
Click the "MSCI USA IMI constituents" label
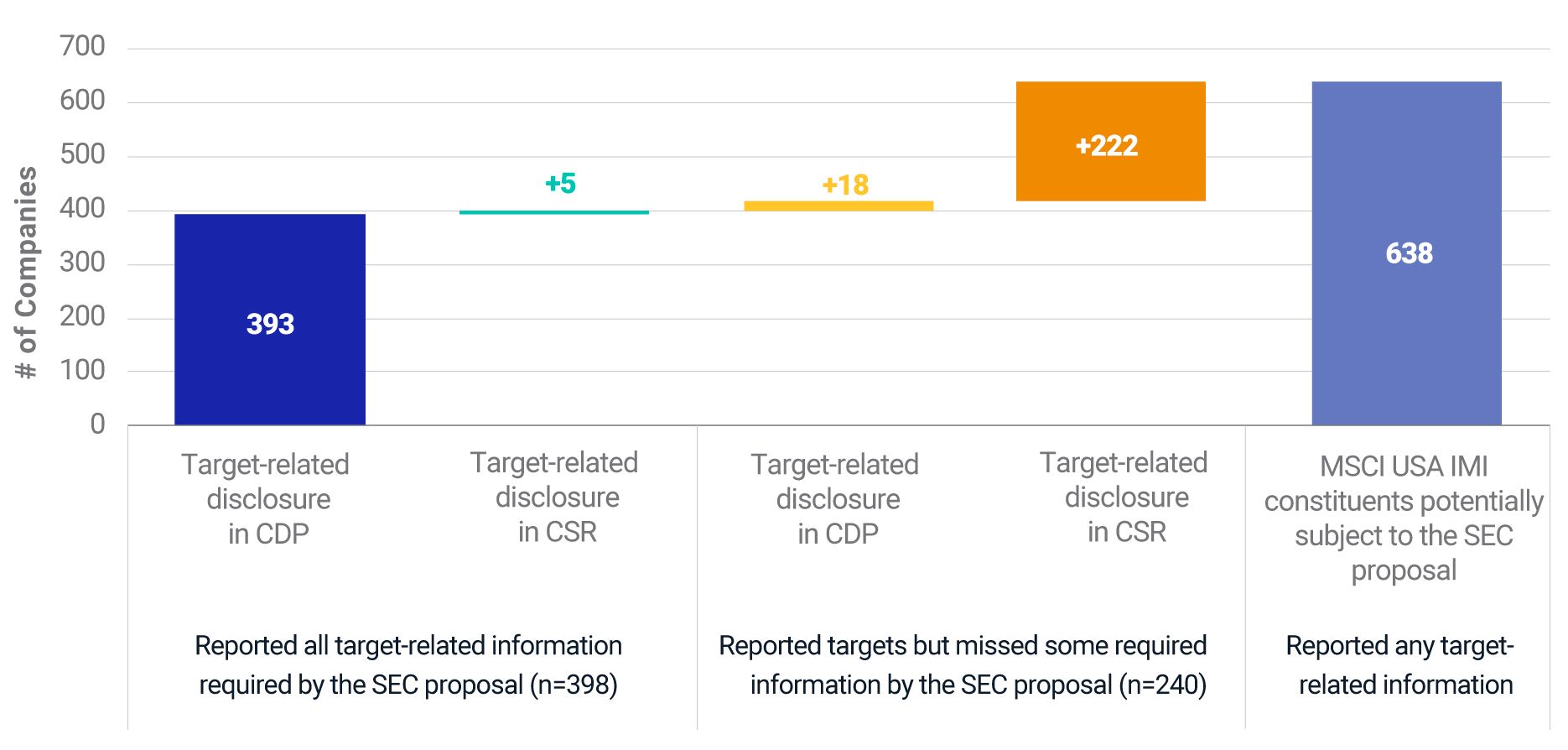click(1403, 518)
